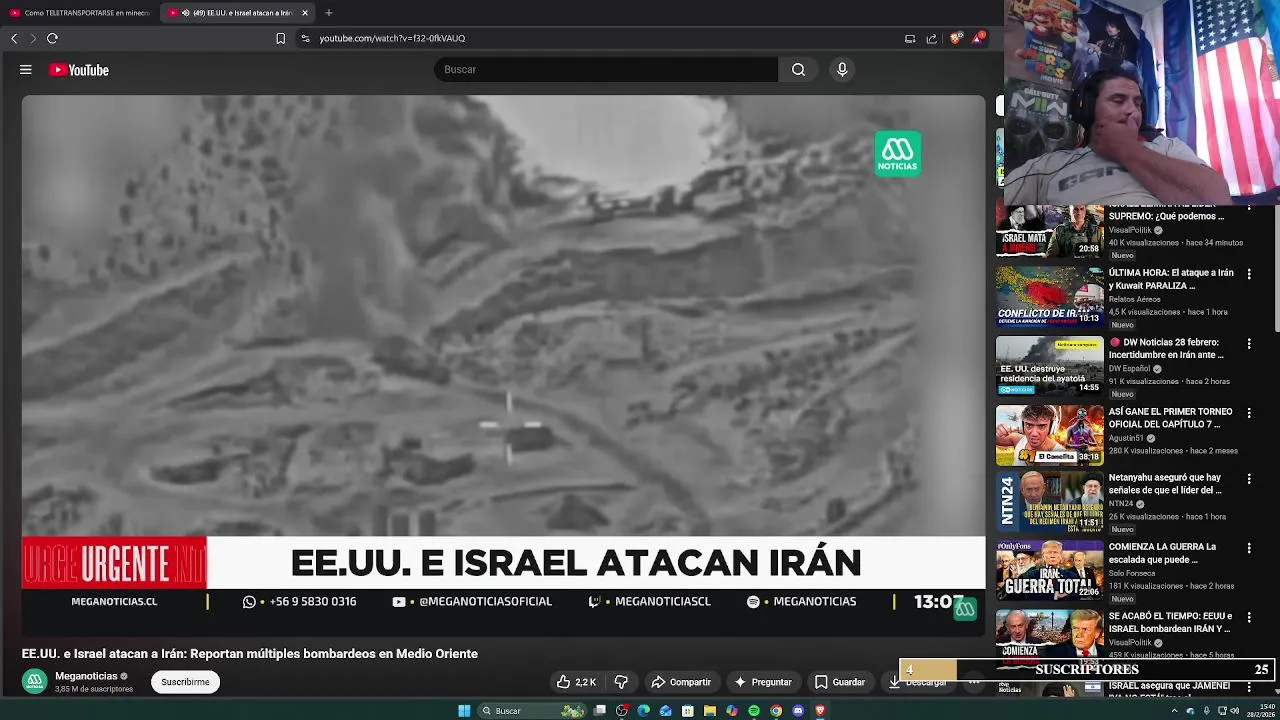
Task: Open the NTN24 channel link
Action: pyautogui.click(x=1121, y=504)
